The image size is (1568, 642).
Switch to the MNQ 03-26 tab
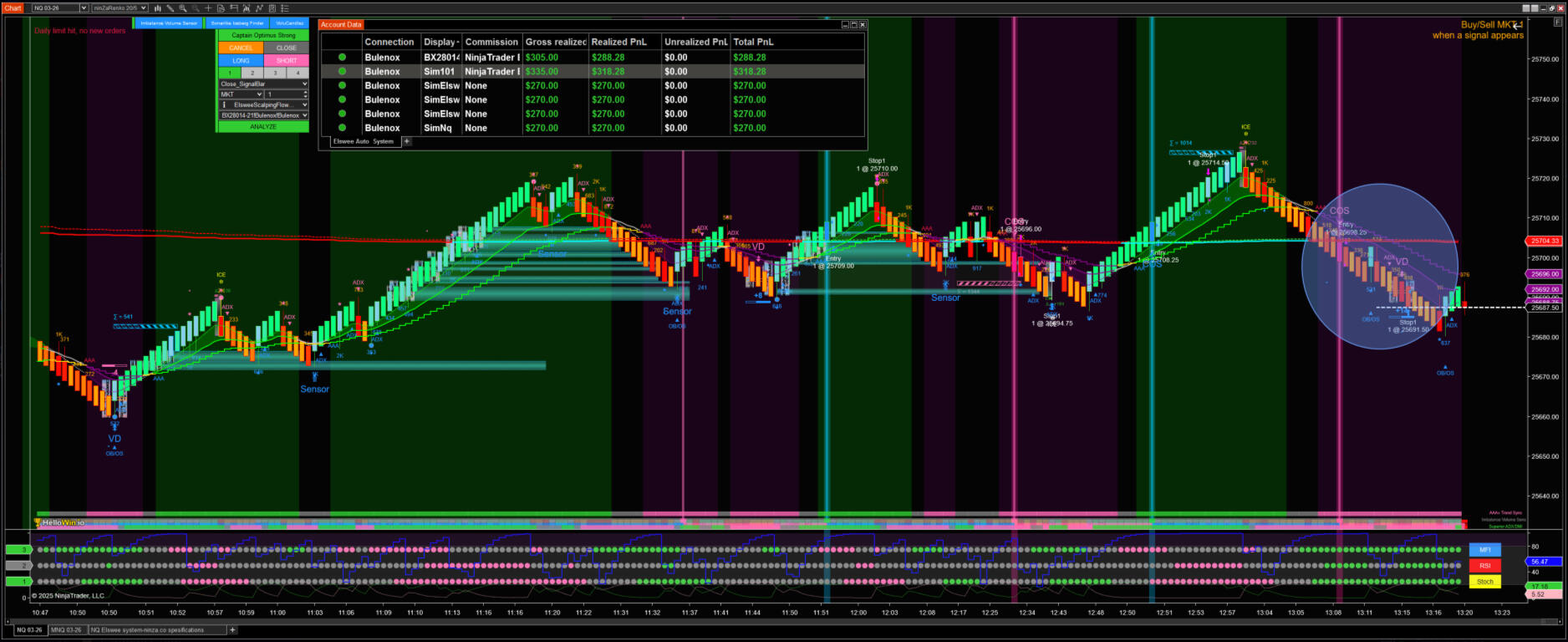[x=67, y=629]
